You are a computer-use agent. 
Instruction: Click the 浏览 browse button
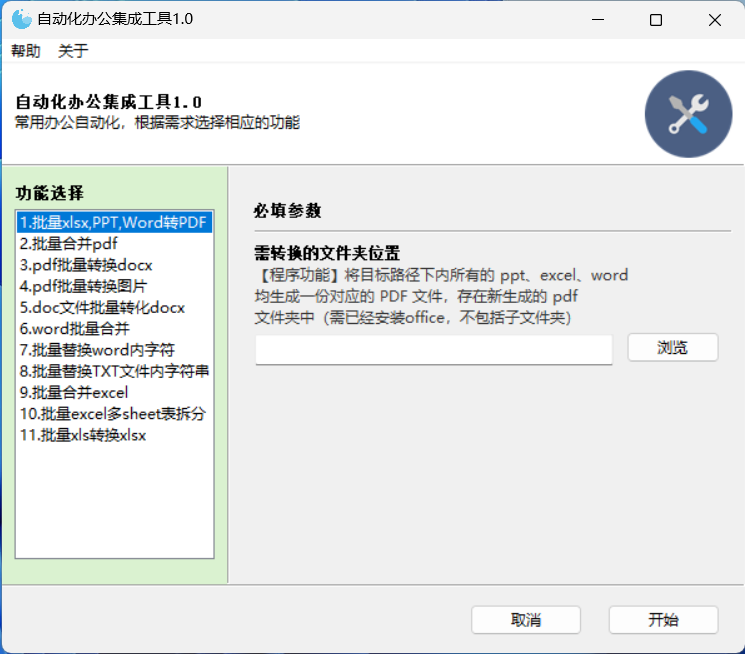point(672,347)
